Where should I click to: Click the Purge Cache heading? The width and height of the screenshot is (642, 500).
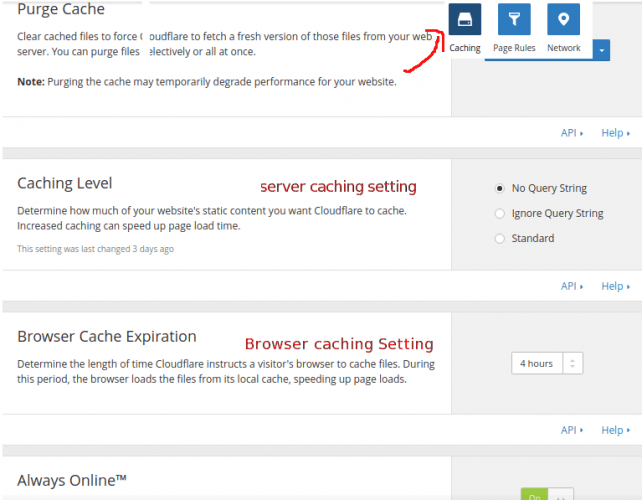coord(61,9)
